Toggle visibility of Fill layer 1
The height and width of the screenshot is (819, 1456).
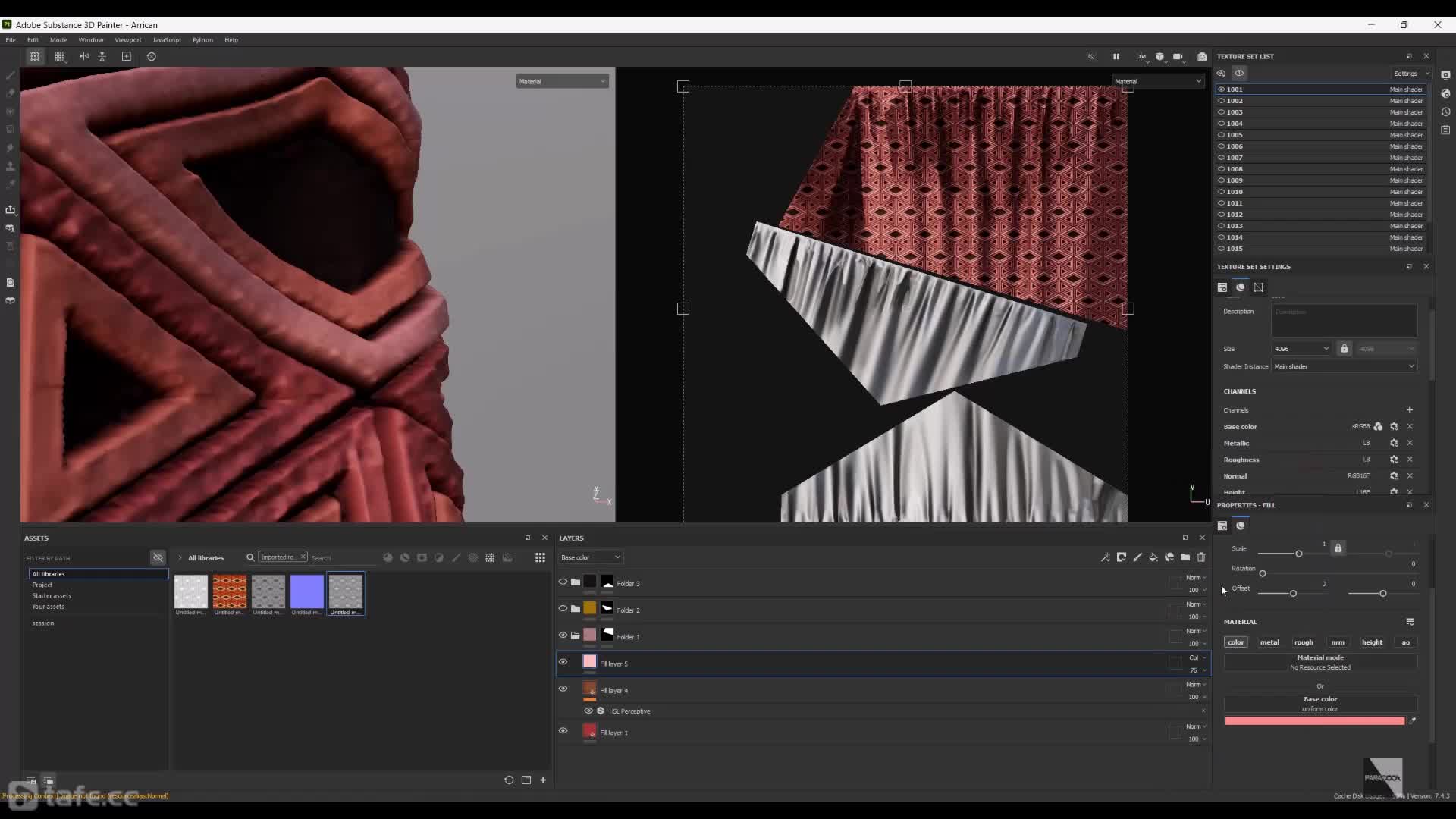[563, 731]
